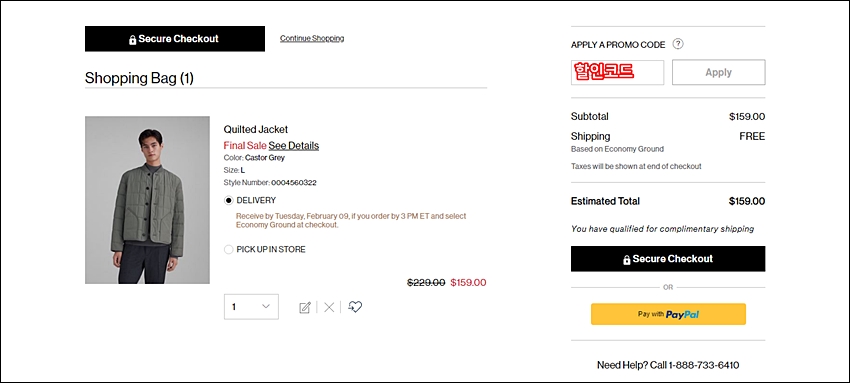This screenshot has height=383, width=850.
Task: Remove the jacket with the X icon
Action: [329, 308]
